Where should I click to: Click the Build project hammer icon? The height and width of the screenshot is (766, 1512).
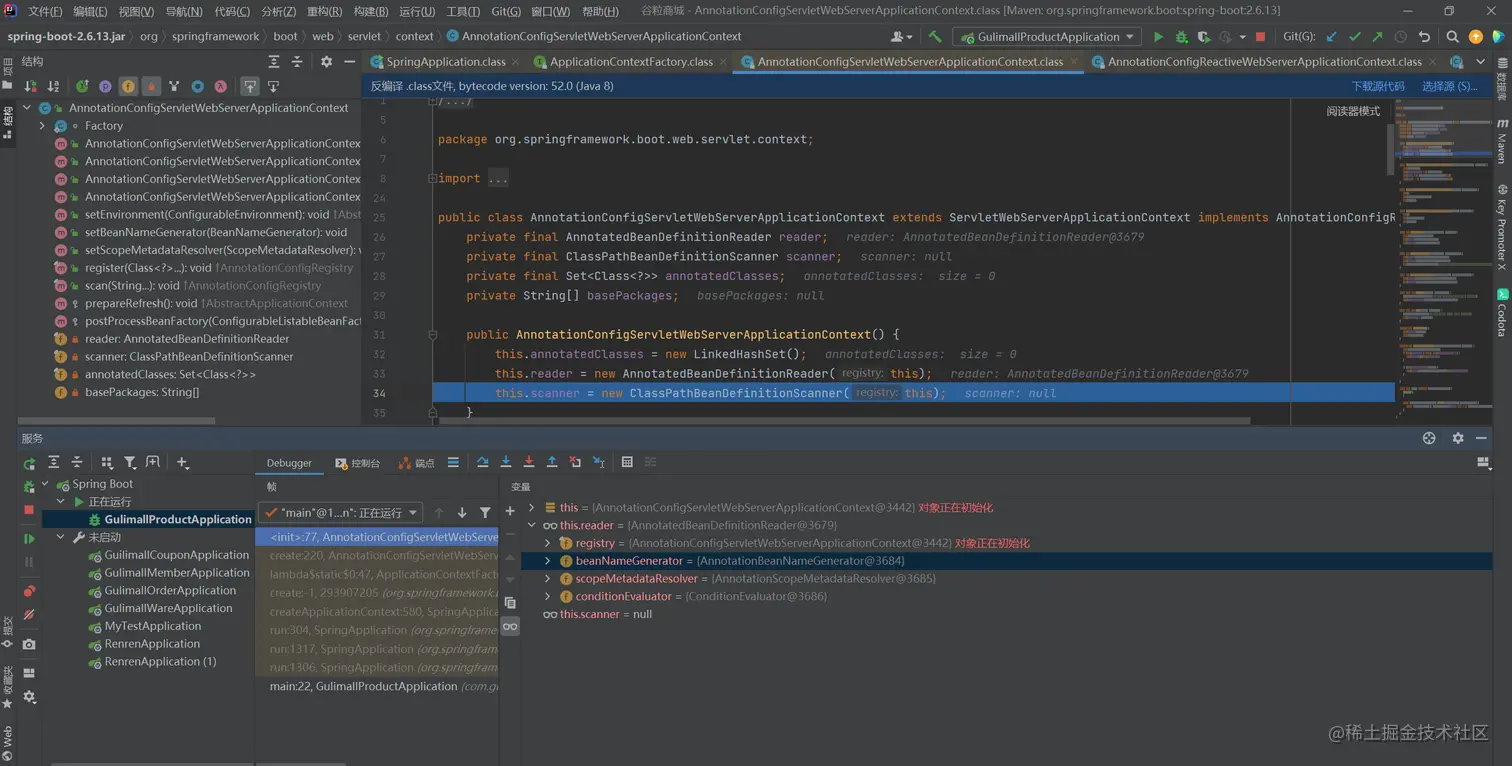935,37
